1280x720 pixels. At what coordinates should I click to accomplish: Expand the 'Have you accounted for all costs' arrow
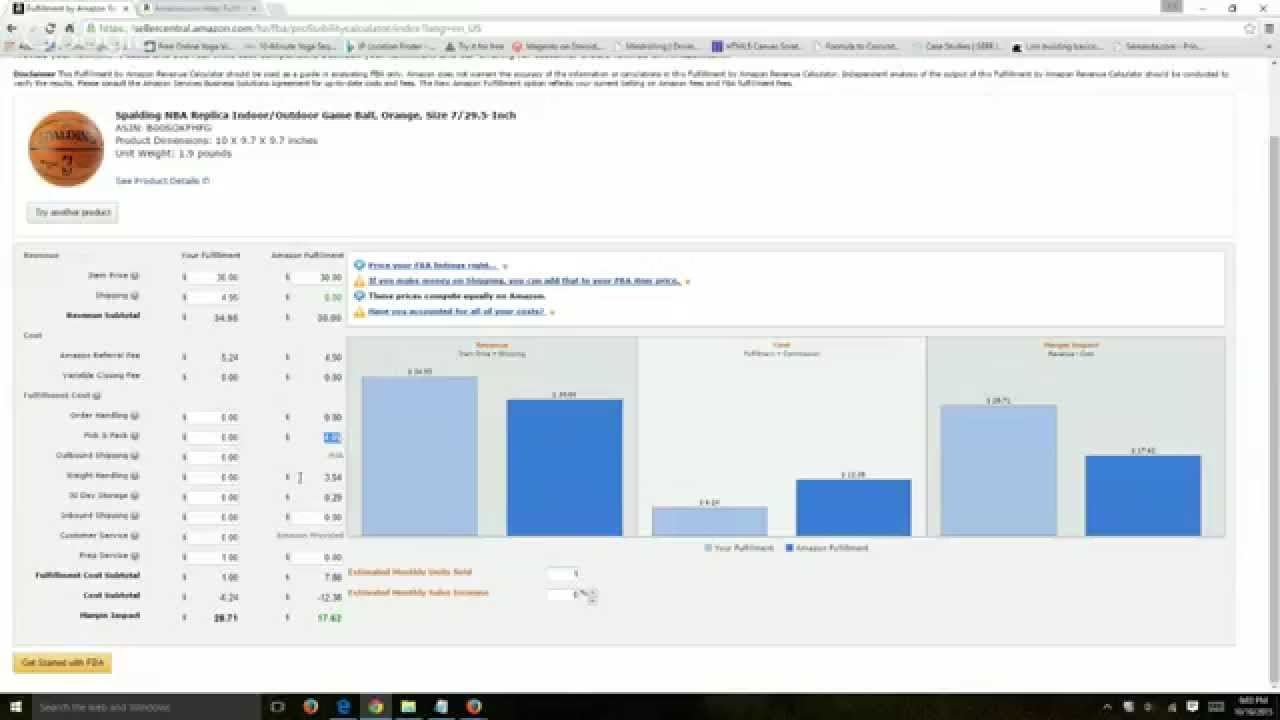552,313
